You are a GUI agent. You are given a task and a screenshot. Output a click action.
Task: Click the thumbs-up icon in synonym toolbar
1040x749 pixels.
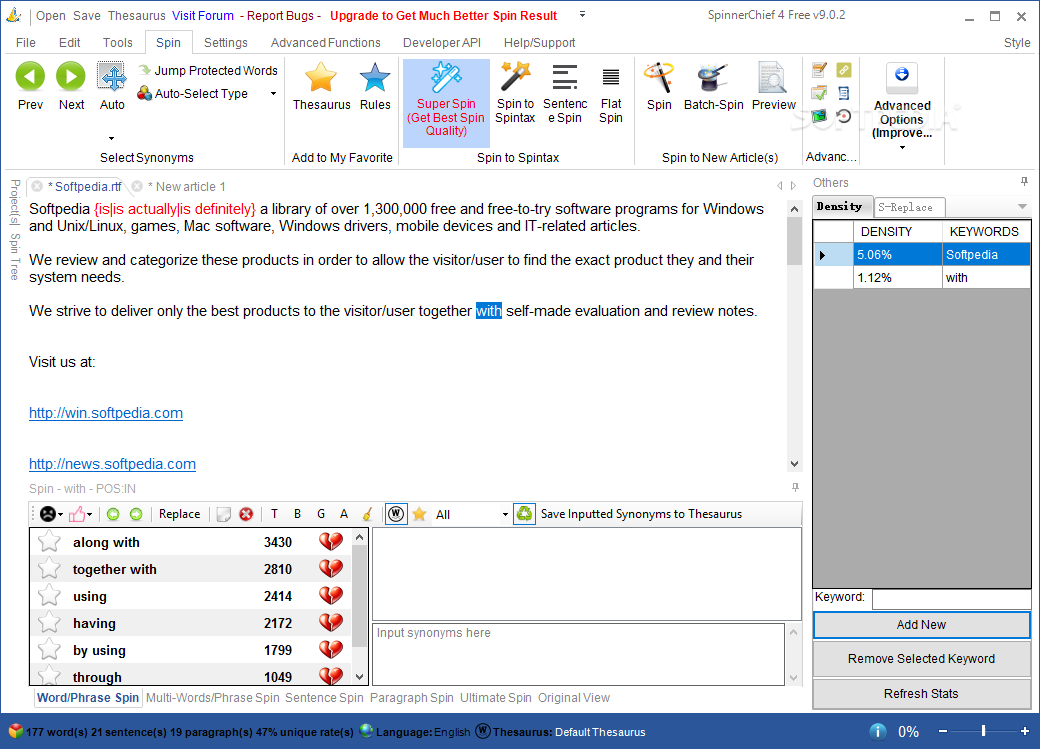click(77, 514)
